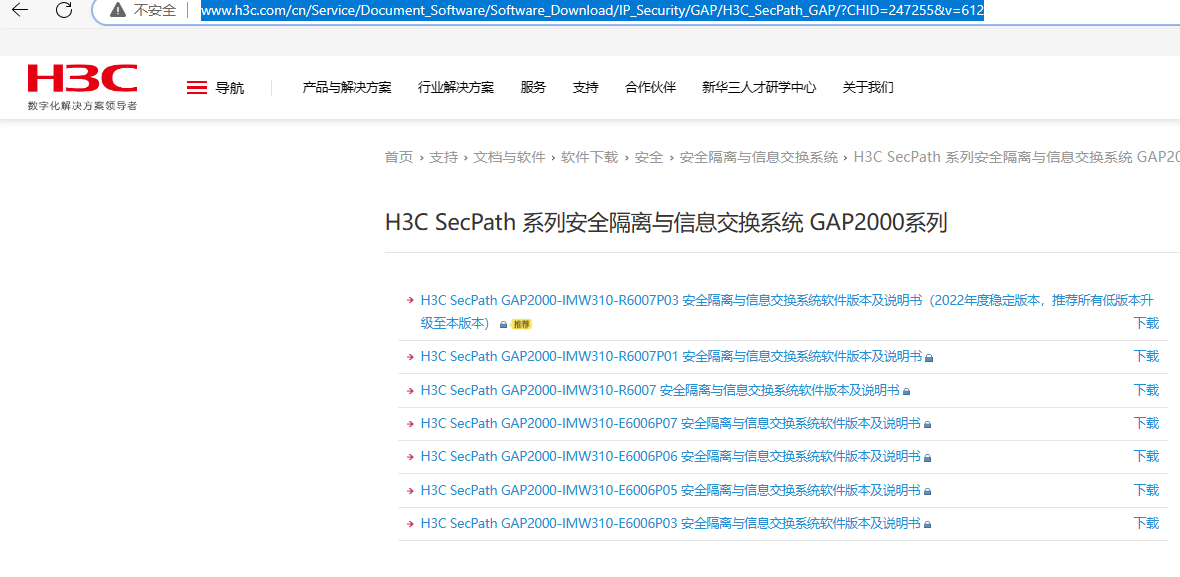Screen dimensions: 1180x577
Task: Click the yellow 推荐 badge
Action: point(521,324)
